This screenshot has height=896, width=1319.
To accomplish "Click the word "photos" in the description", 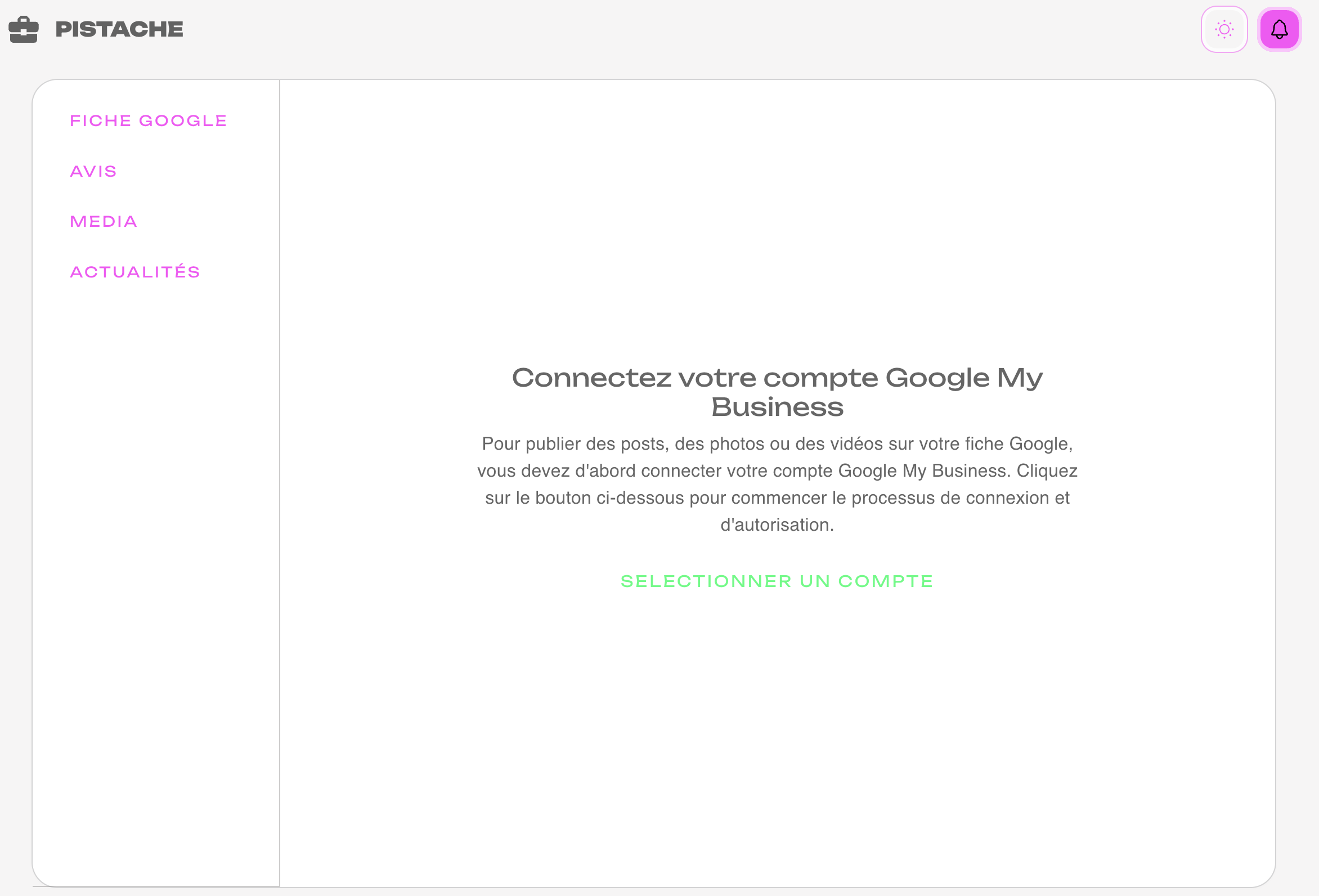I will coord(736,444).
